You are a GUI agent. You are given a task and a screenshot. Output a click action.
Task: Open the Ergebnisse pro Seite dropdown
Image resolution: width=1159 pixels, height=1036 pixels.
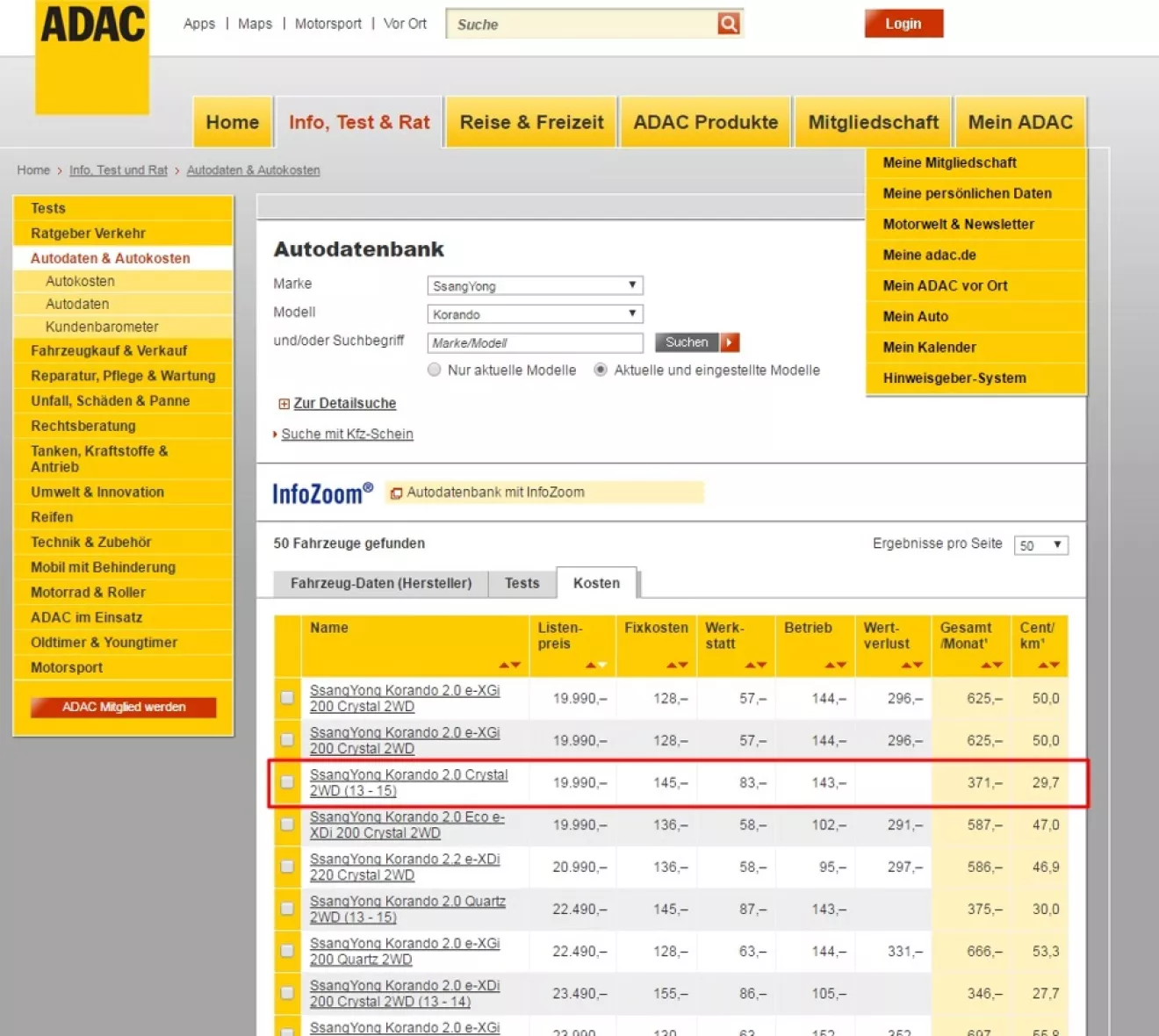click(x=1040, y=545)
